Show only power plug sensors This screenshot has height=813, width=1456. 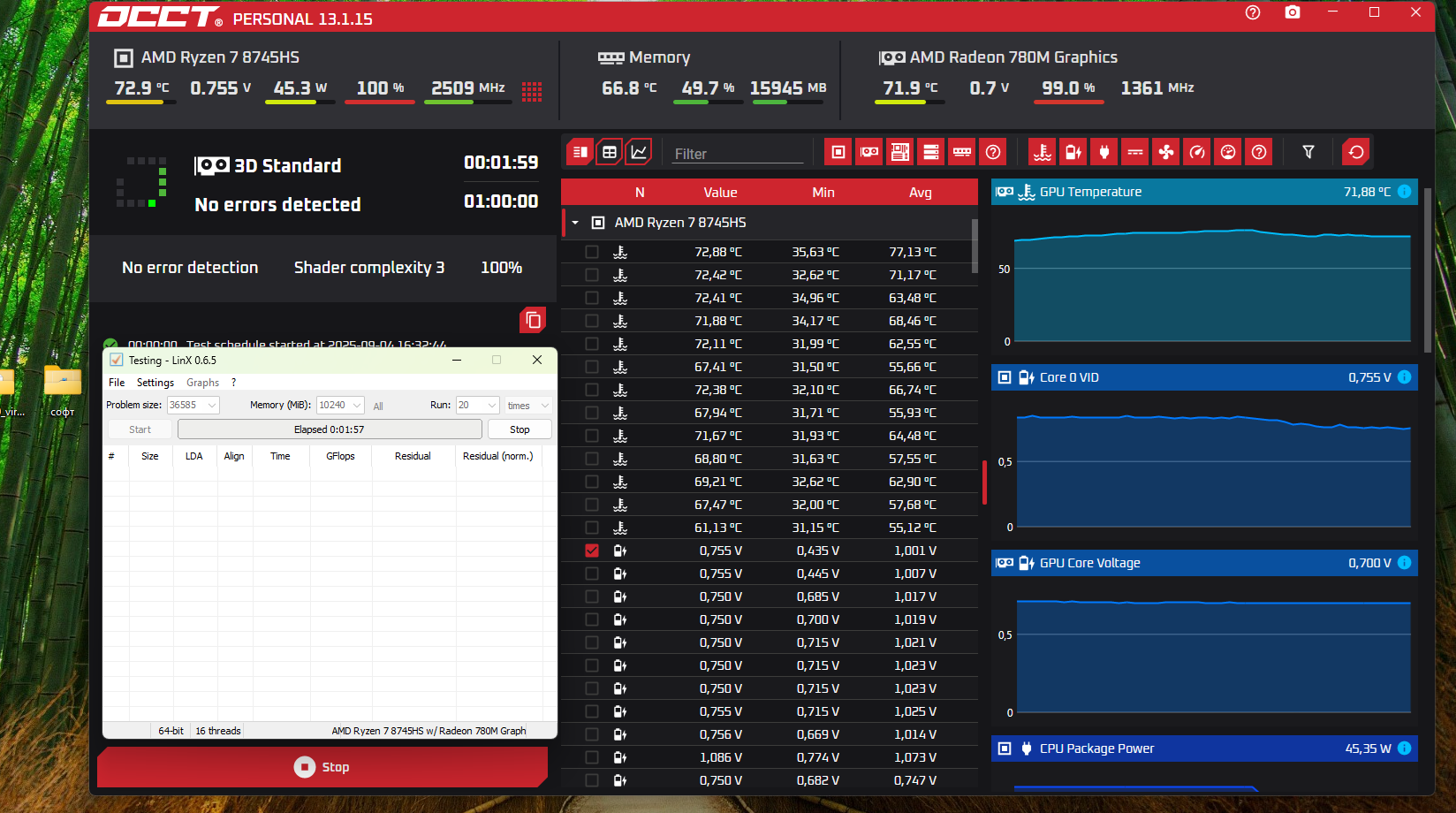1104,152
